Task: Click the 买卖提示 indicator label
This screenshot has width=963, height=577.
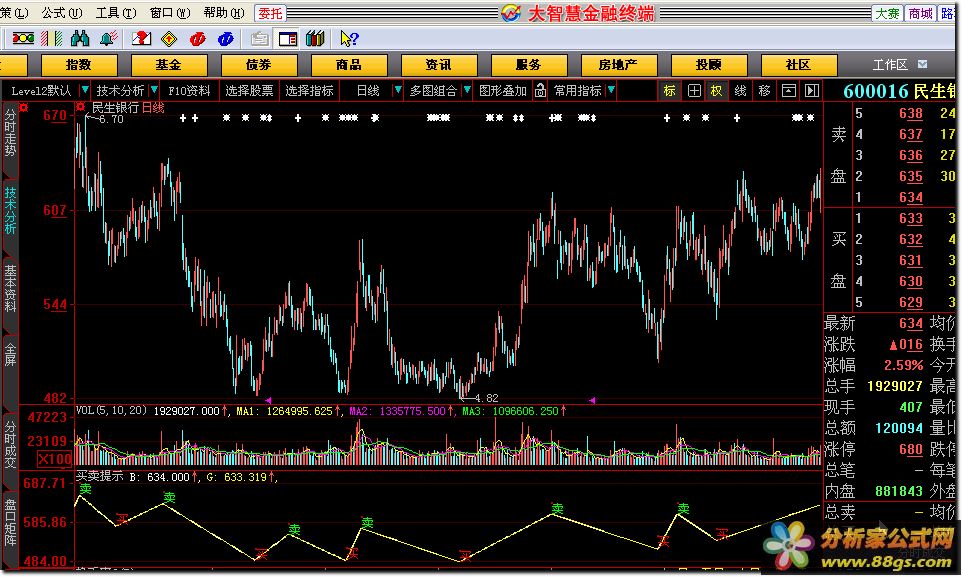Action: 99,476
